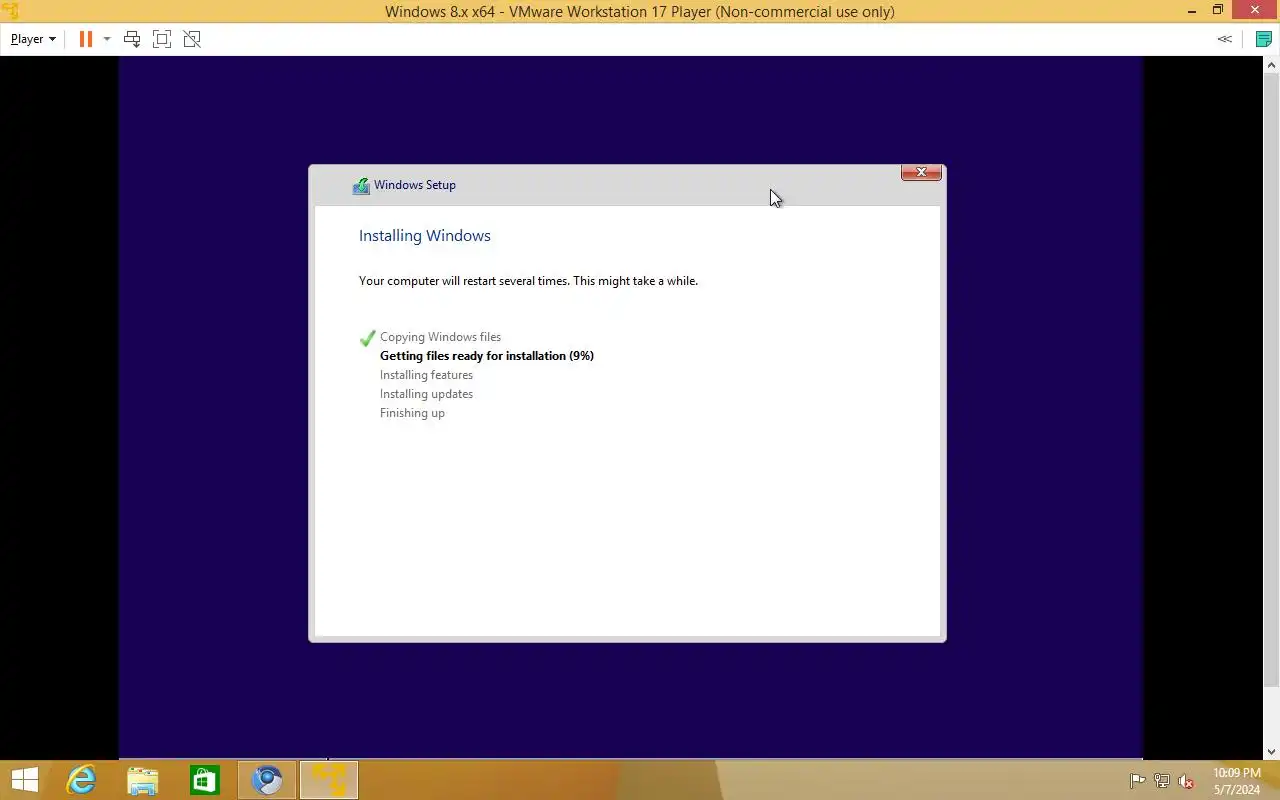Close the Windows Setup dialog
The image size is (1280, 800).
click(921, 172)
